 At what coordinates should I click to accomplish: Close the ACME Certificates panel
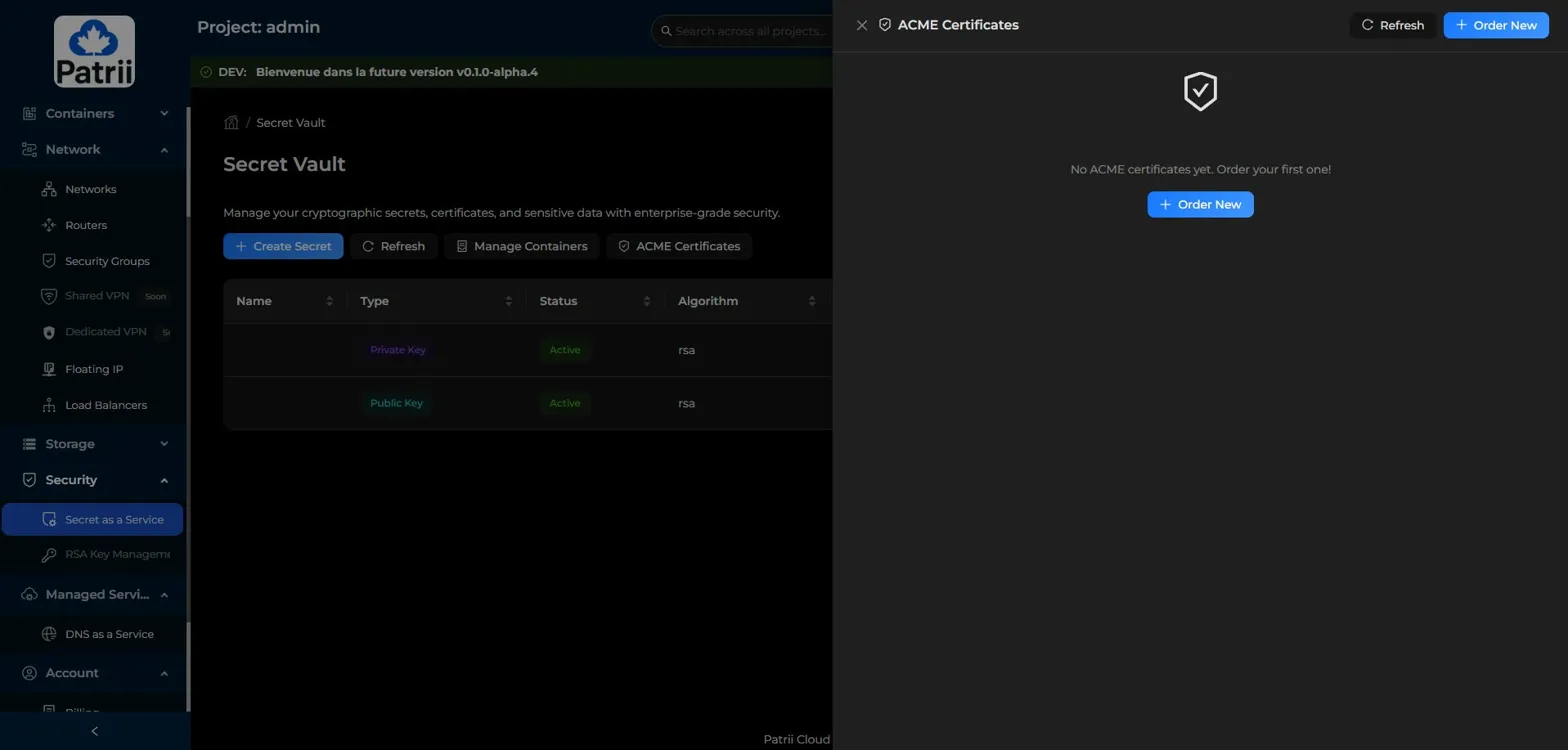pos(862,25)
